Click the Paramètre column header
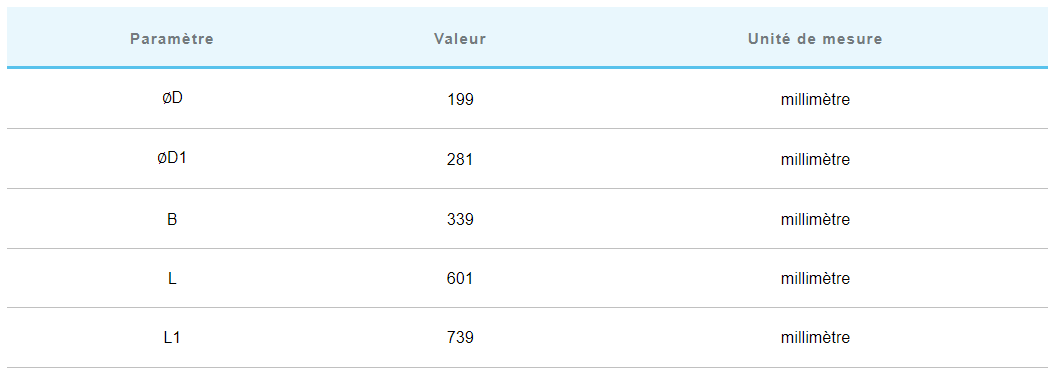The image size is (1054, 378). (172, 39)
